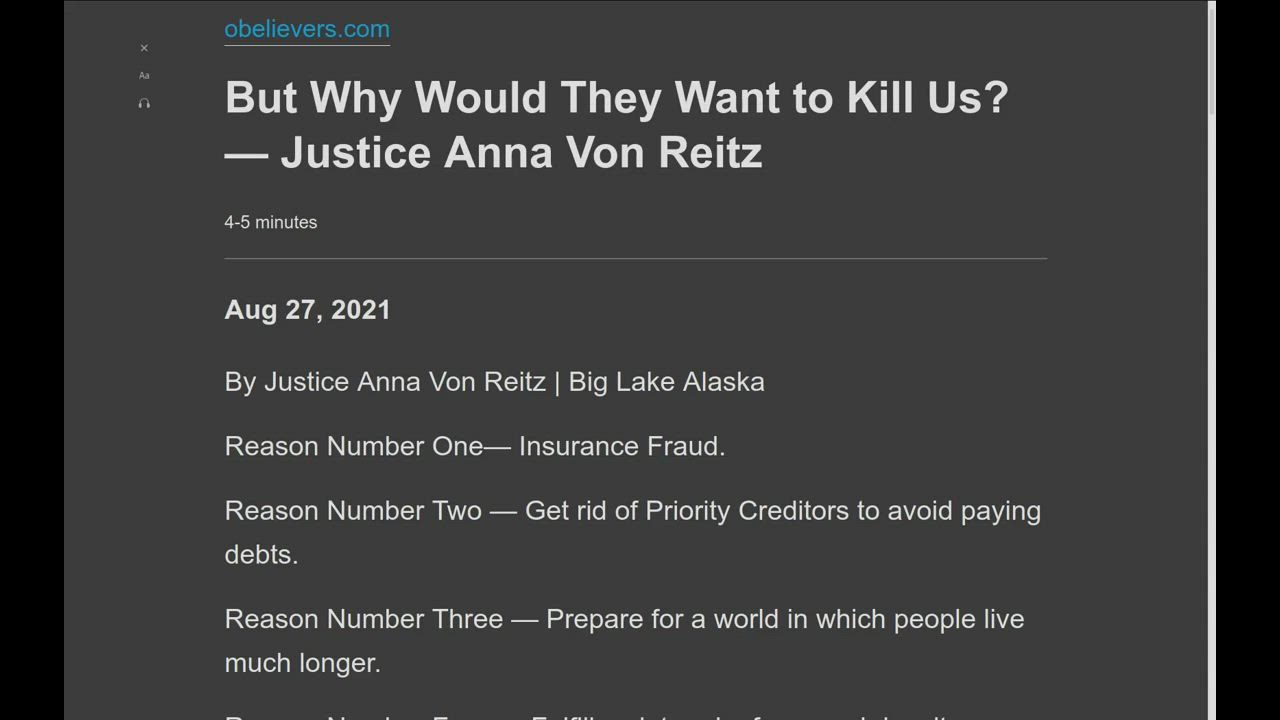The width and height of the screenshot is (1280, 720).
Task: Click the "By Justice Anna Von Reitz" byline
Action: (x=385, y=382)
